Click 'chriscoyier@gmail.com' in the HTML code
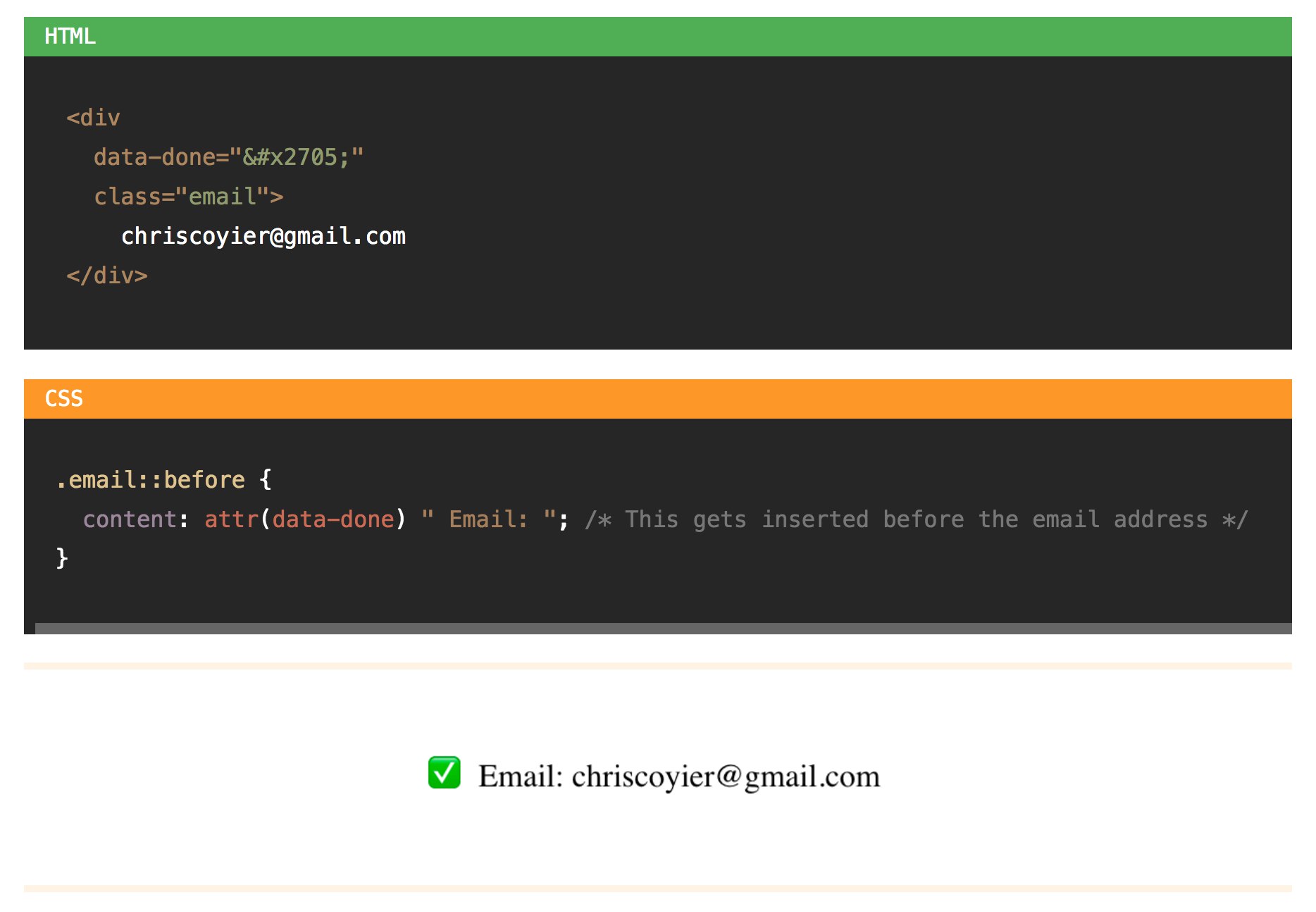 point(263,236)
